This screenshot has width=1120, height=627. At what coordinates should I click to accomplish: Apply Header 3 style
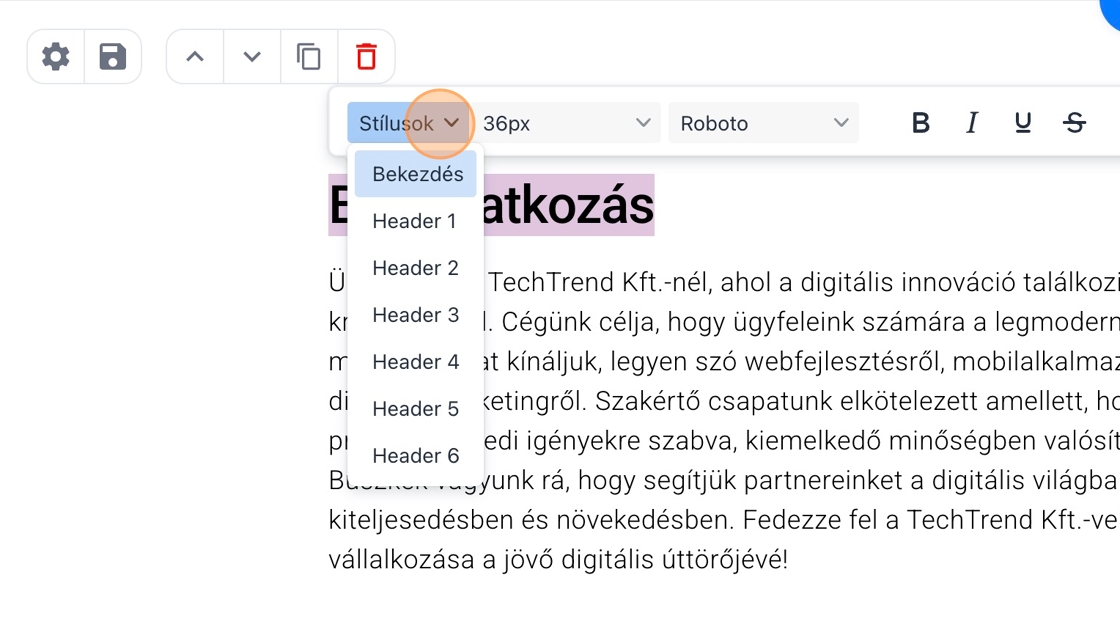[414, 315]
